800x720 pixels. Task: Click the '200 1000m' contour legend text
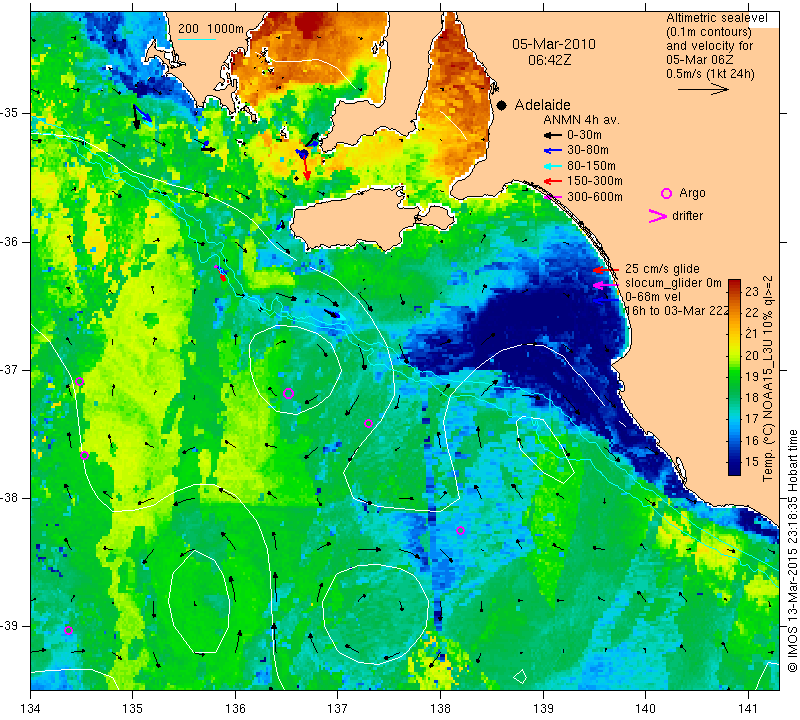tap(211, 29)
